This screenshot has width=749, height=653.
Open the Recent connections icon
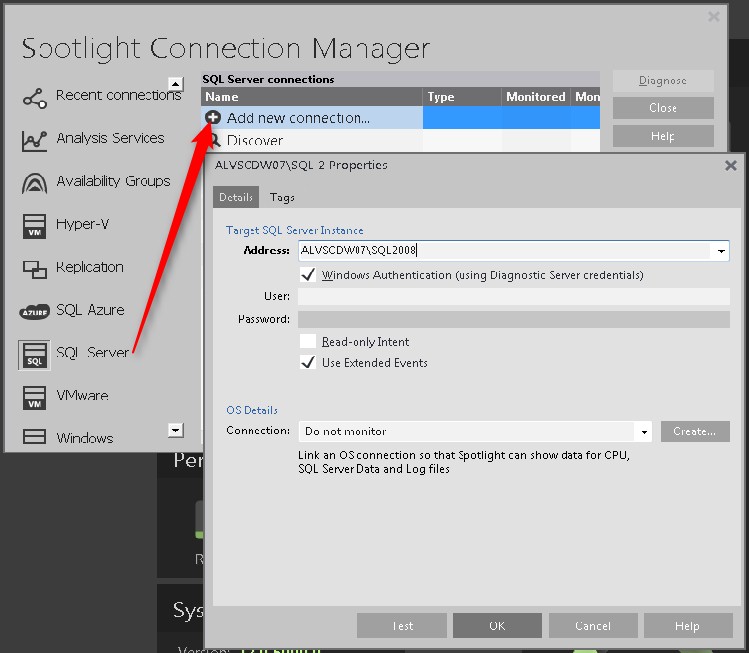pyautogui.click(x=35, y=97)
